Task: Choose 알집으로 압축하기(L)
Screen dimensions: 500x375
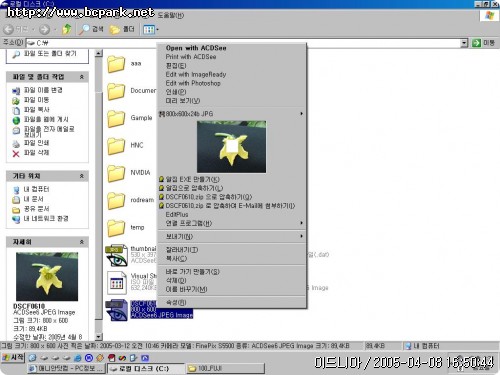Action: point(232,188)
